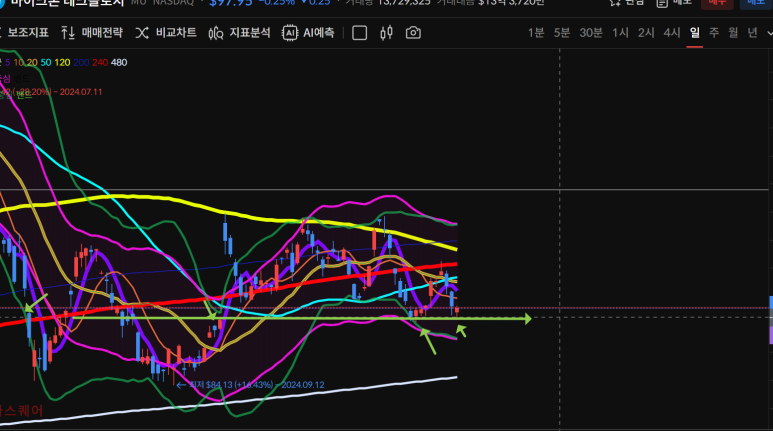Click the red 매수 buy button
Screen dimensions: 773x431
click(x=717, y=3)
